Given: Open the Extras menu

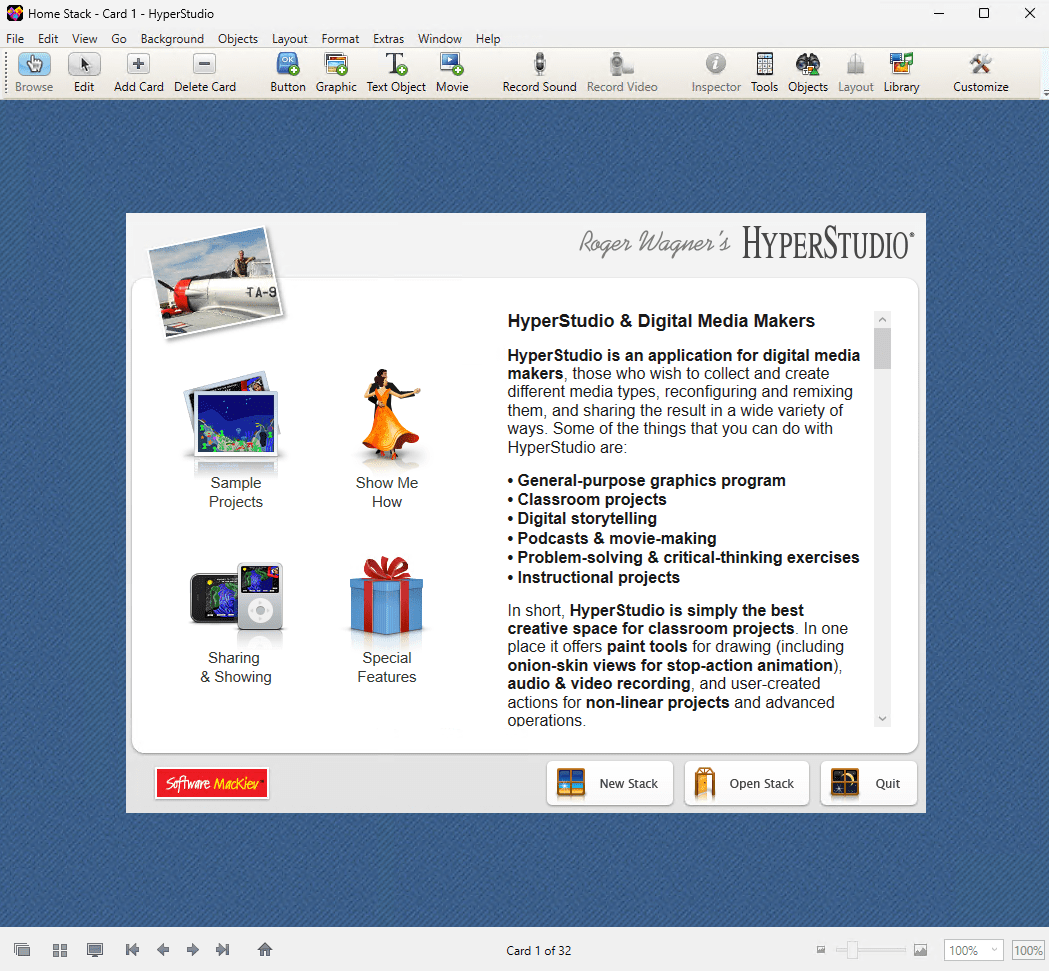Looking at the screenshot, I should point(388,39).
